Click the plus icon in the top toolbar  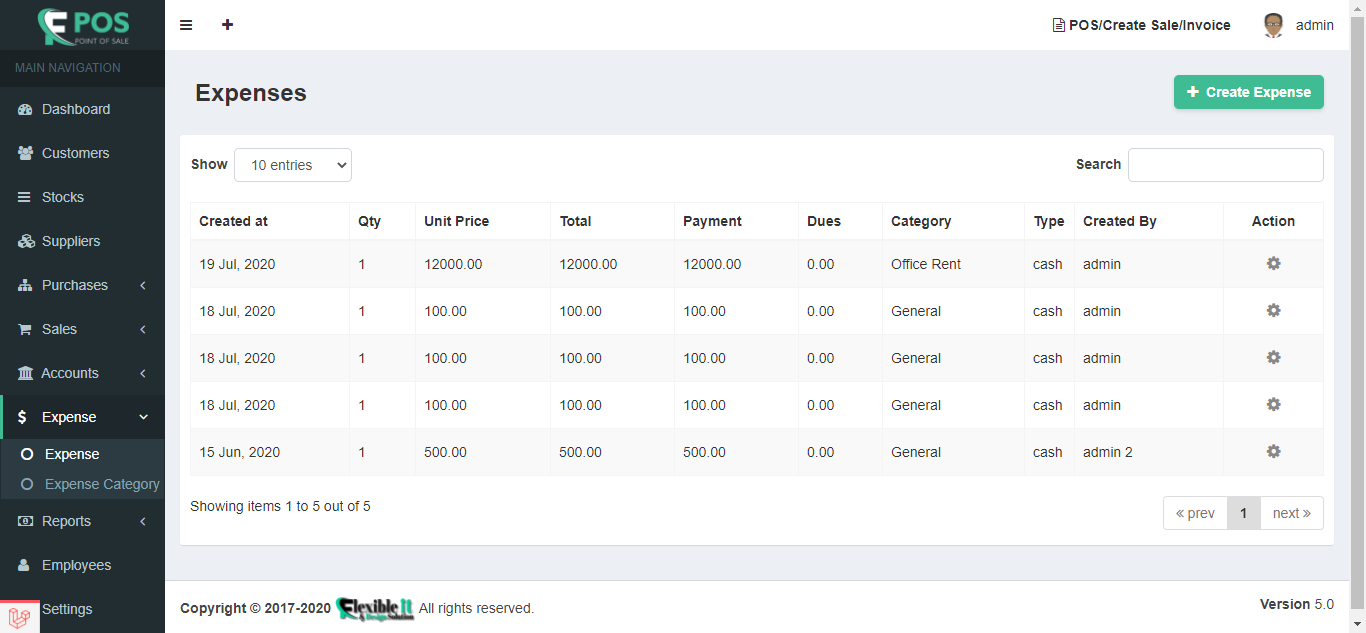click(x=227, y=24)
